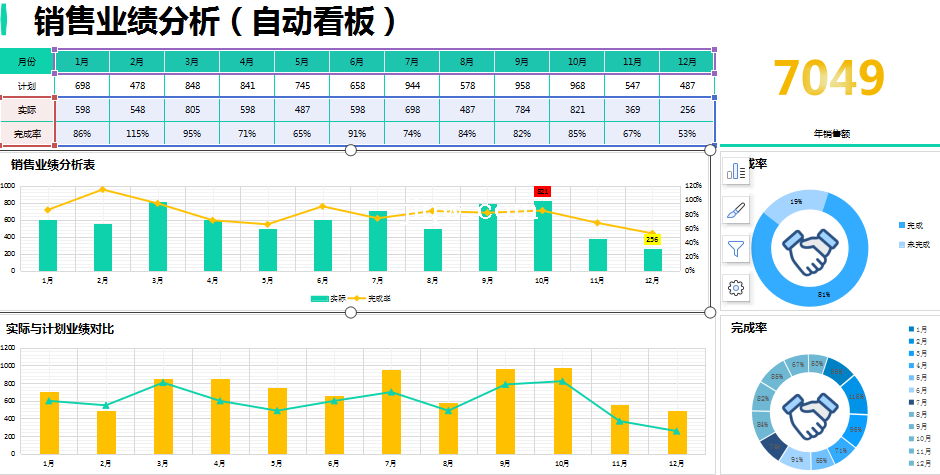This screenshot has height=475, width=940.
Task: Select the 7月 legend entry in donut chart
Action: point(920,402)
